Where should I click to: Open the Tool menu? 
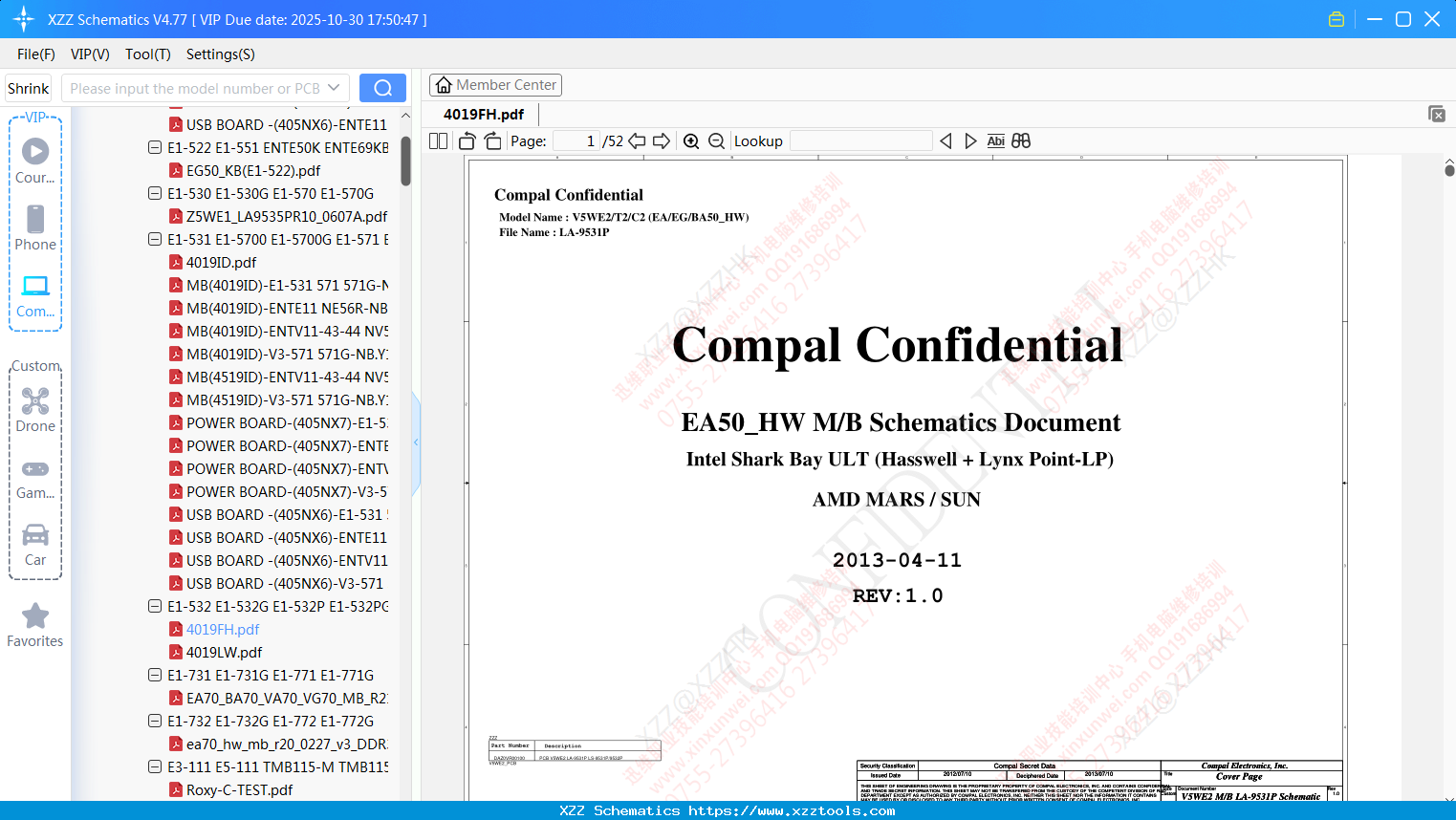coord(148,54)
